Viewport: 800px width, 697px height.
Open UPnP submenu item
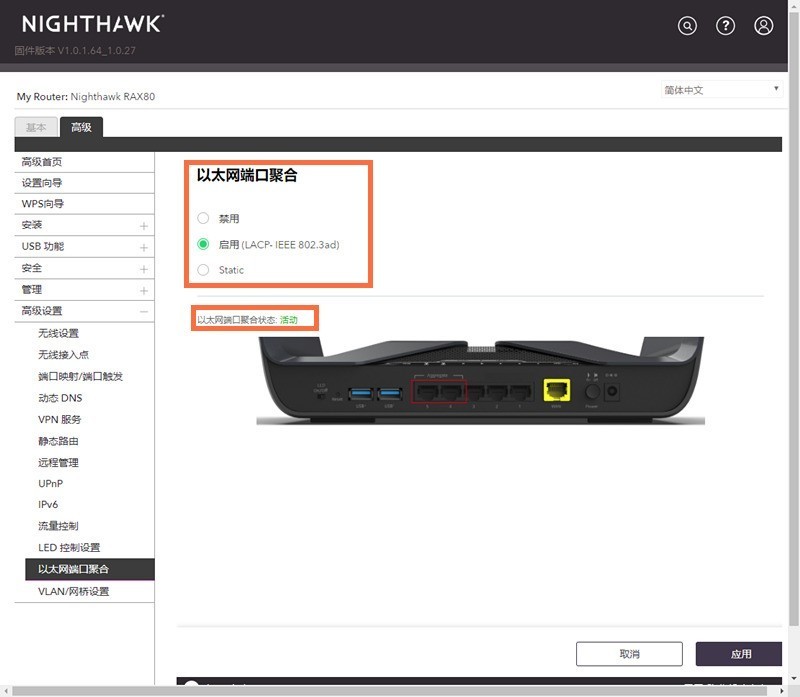pos(51,483)
